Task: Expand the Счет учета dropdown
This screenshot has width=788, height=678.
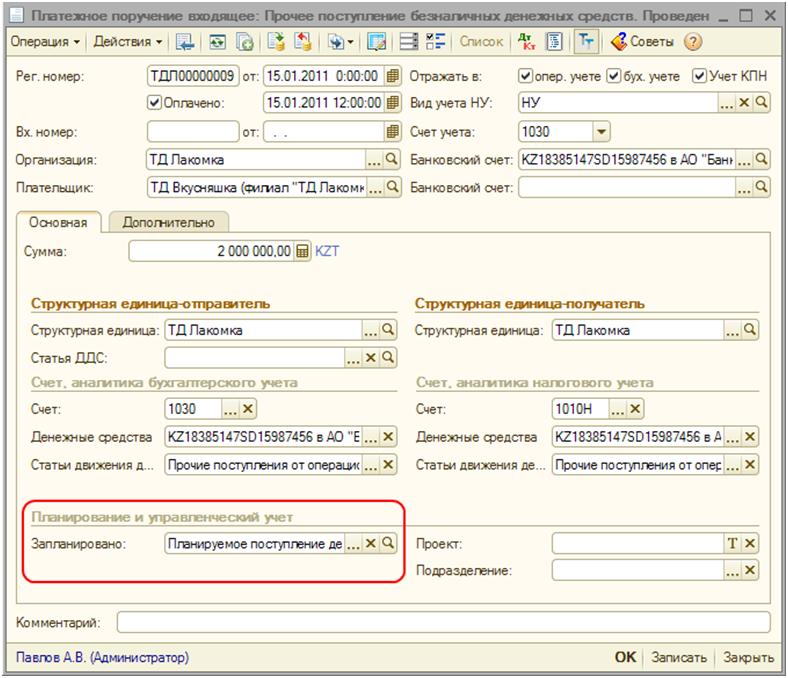Action: (601, 131)
